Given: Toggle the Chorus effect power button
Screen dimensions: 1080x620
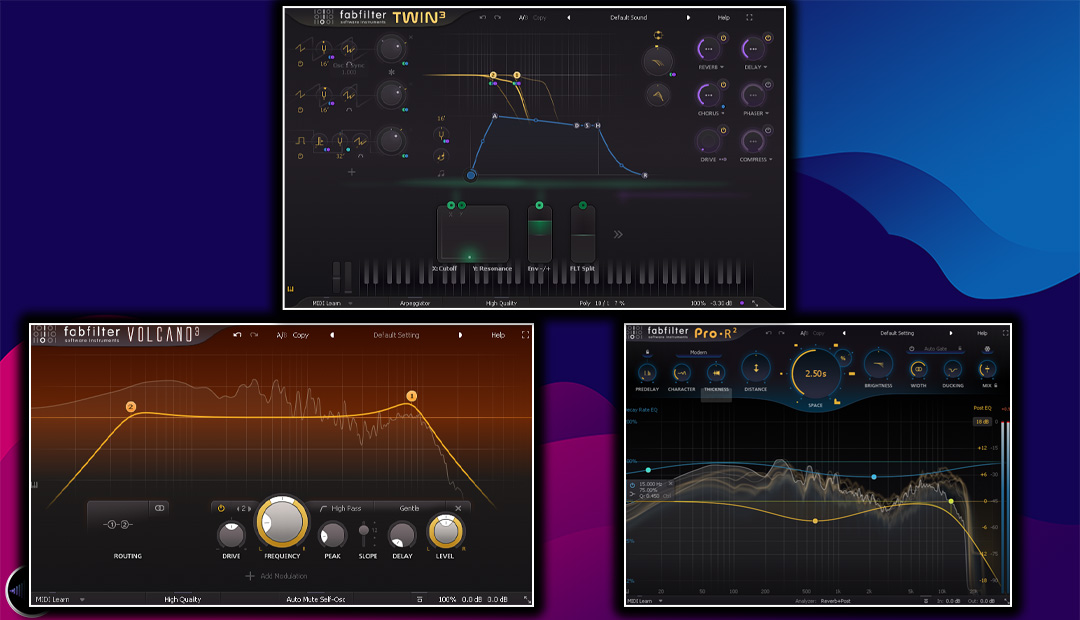Looking at the screenshot, I should tap(723, 84).
